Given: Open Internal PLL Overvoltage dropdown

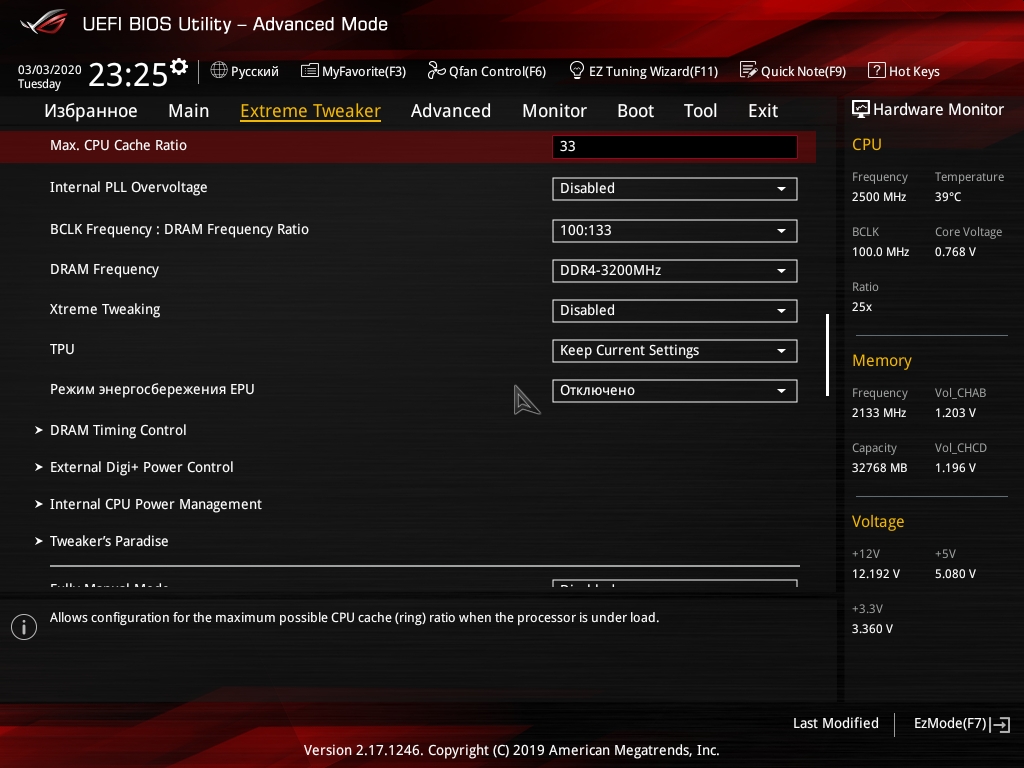Looking at the screenshot, I should point(675,189).
